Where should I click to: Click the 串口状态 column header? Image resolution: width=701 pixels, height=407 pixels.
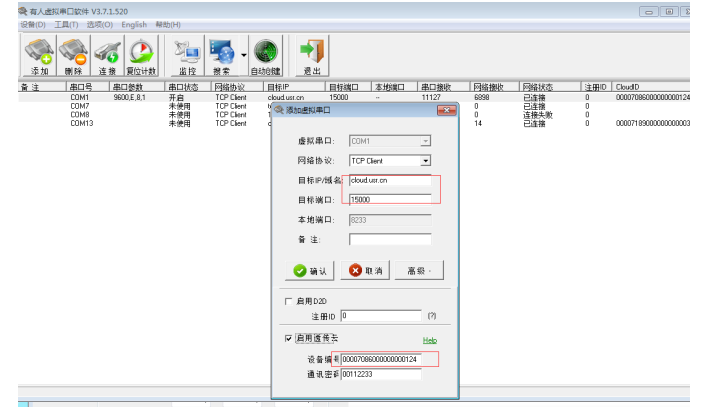(x=188, y=87)
